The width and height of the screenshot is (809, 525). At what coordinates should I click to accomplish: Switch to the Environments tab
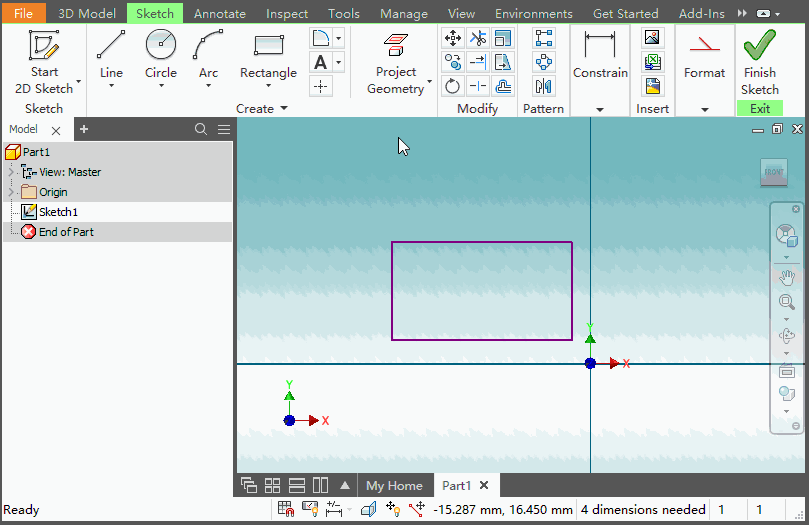(x=533, y=13)
